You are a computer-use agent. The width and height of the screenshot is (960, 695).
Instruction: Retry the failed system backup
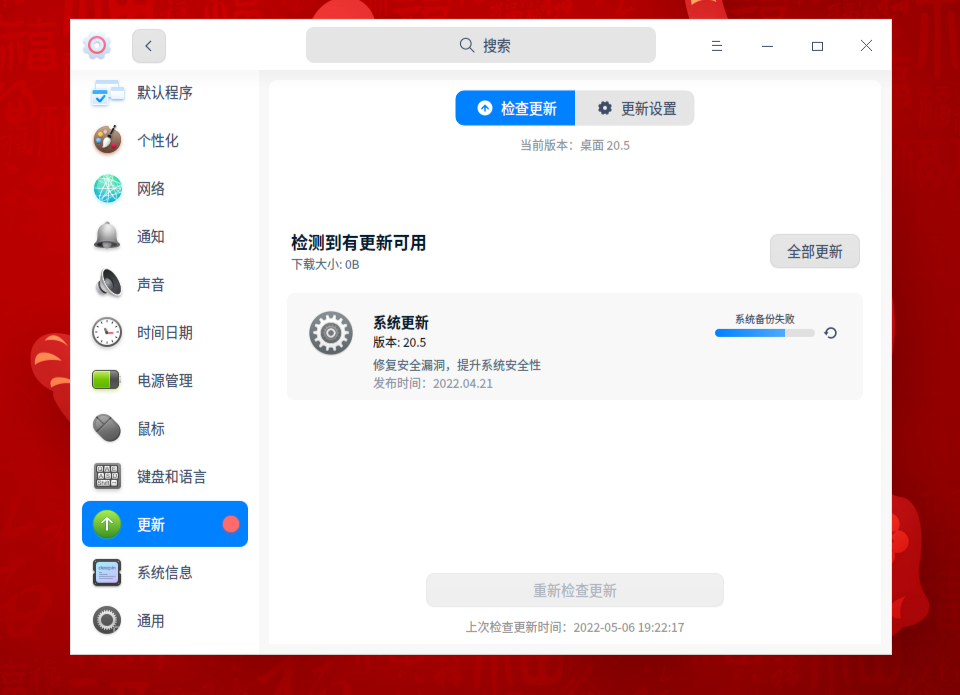pos(830,333)
